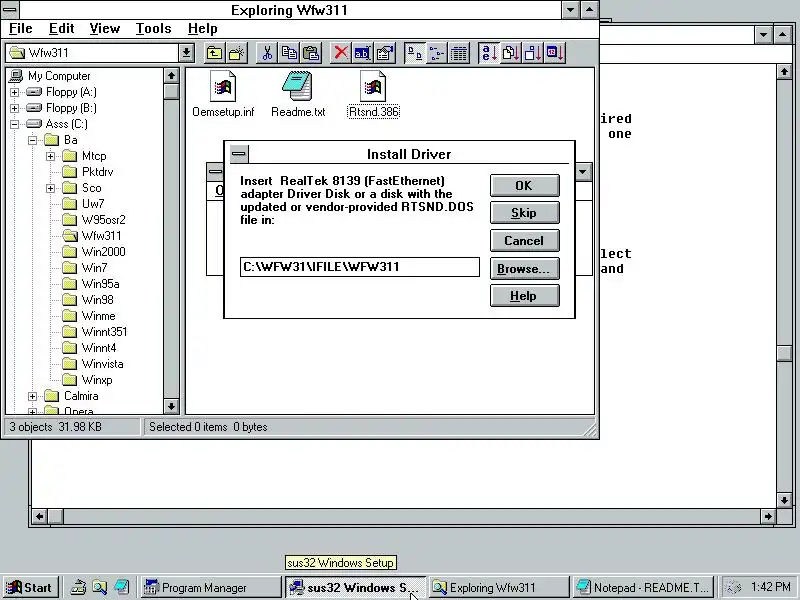
Task: Copy selected files toolbar icon
Action: (289, 53)
